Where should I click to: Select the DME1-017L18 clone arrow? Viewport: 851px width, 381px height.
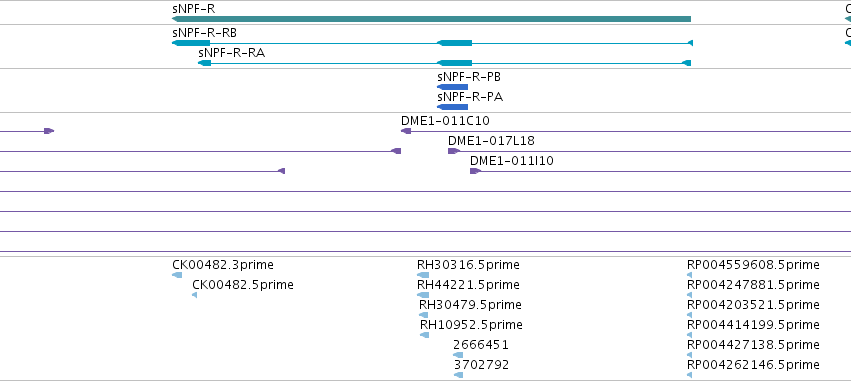tap(454, 151)
